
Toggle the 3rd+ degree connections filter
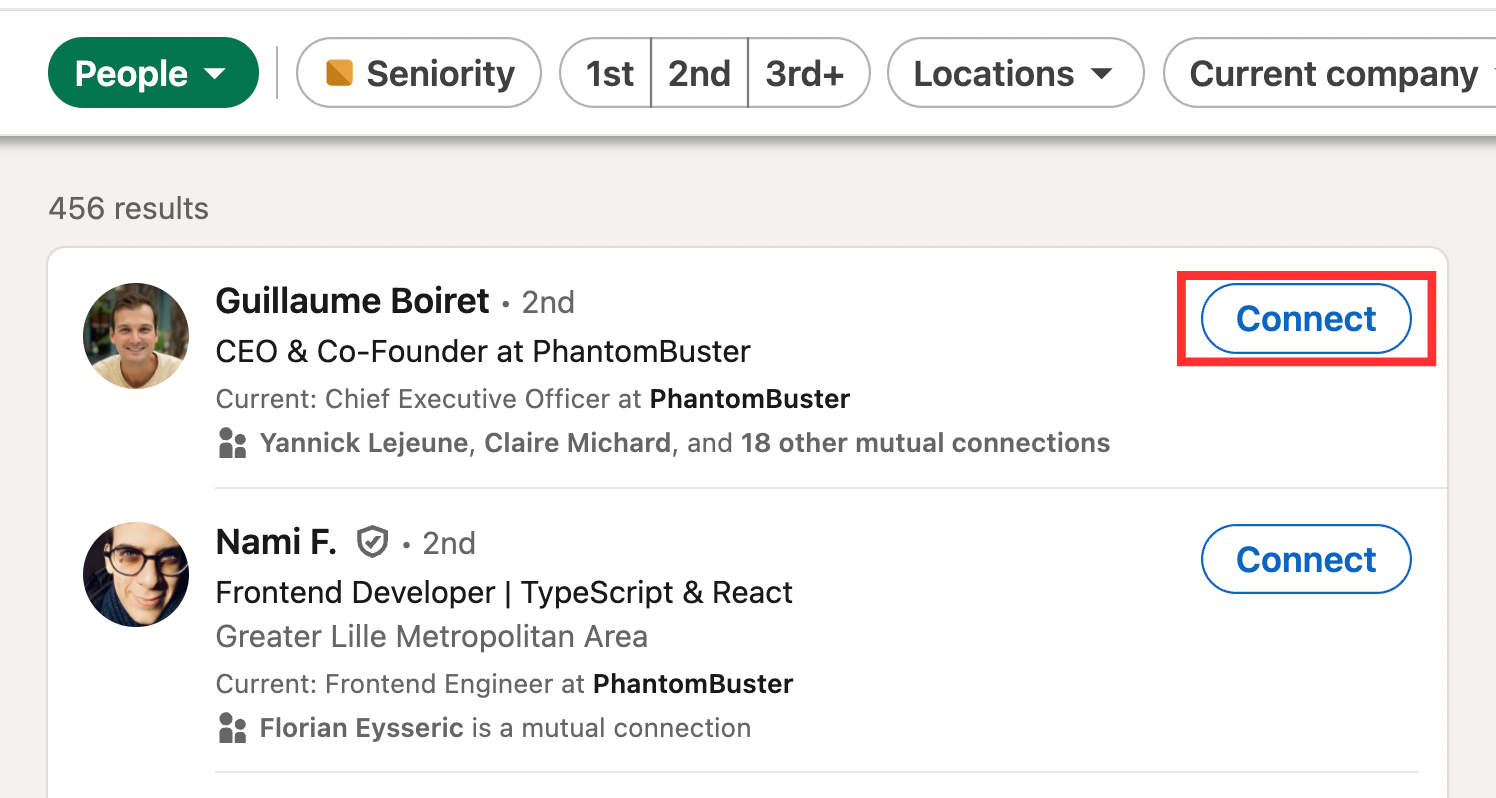[807, 73]
